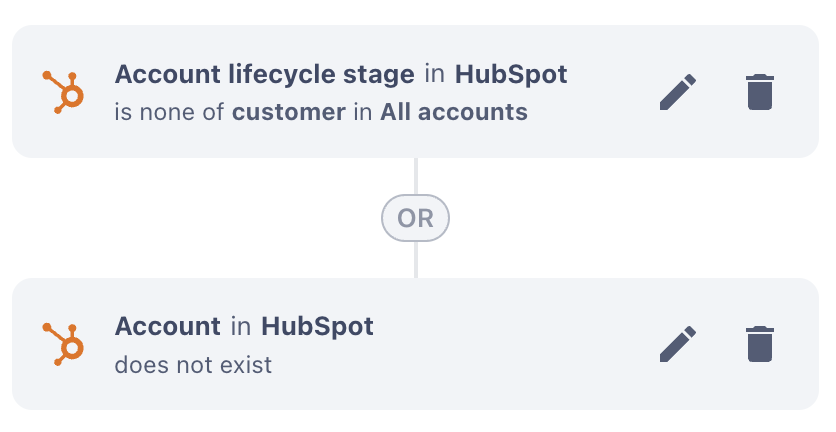This screenshot has width=836, height=432.
Task: Click the 'is none of' operator text
Action: pyautogui.click(x=170, y=112)
